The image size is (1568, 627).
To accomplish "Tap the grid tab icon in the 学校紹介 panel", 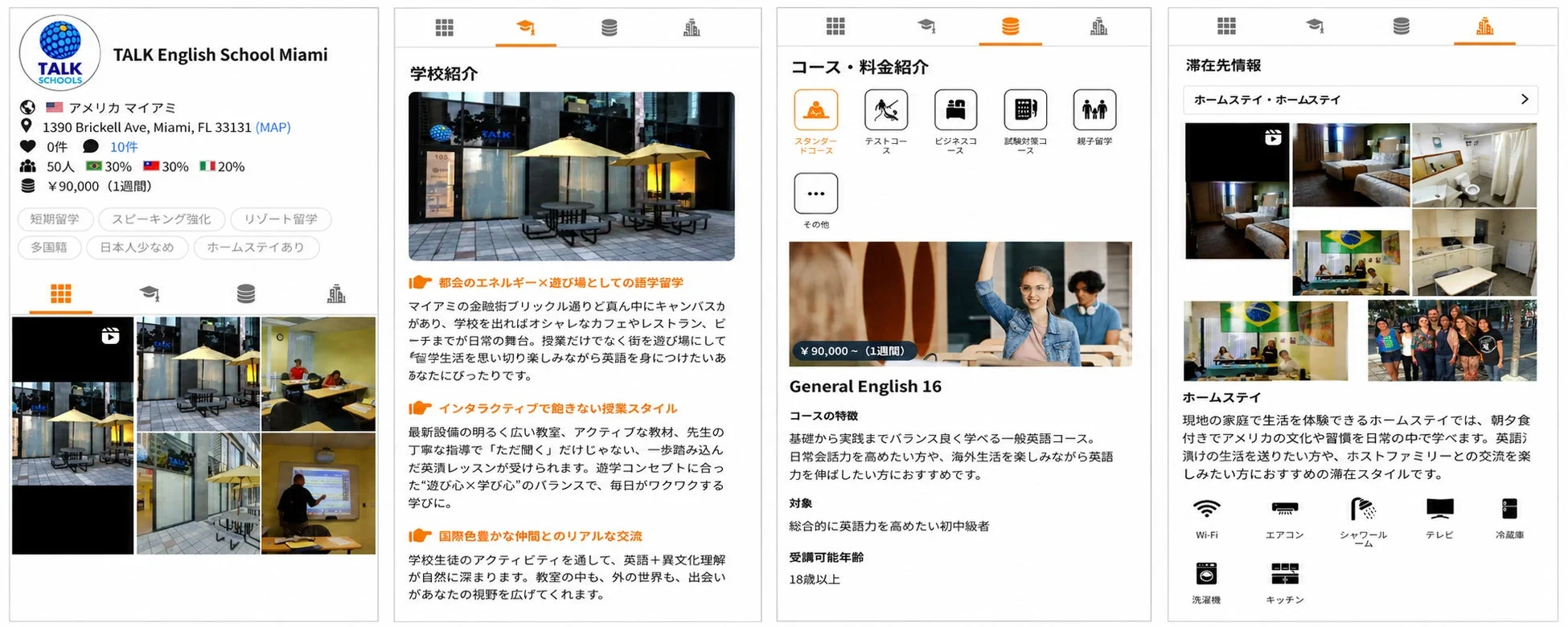I will (445, 28).
